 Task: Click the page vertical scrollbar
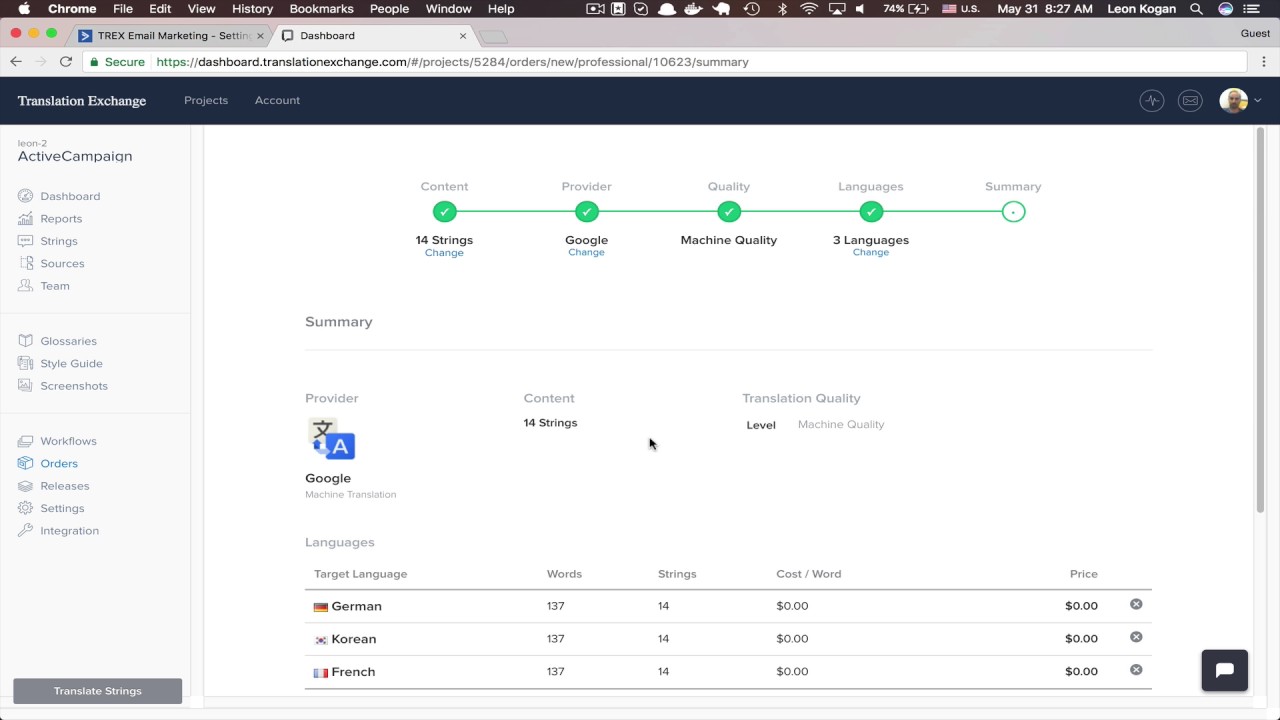1260,320
